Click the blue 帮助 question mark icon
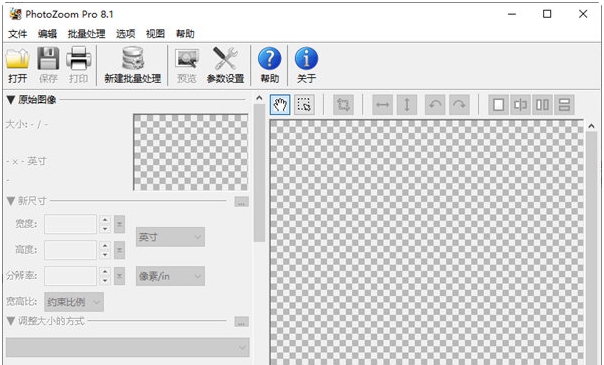The height and width of the screenshot is (365, 604). coord(270,59)
